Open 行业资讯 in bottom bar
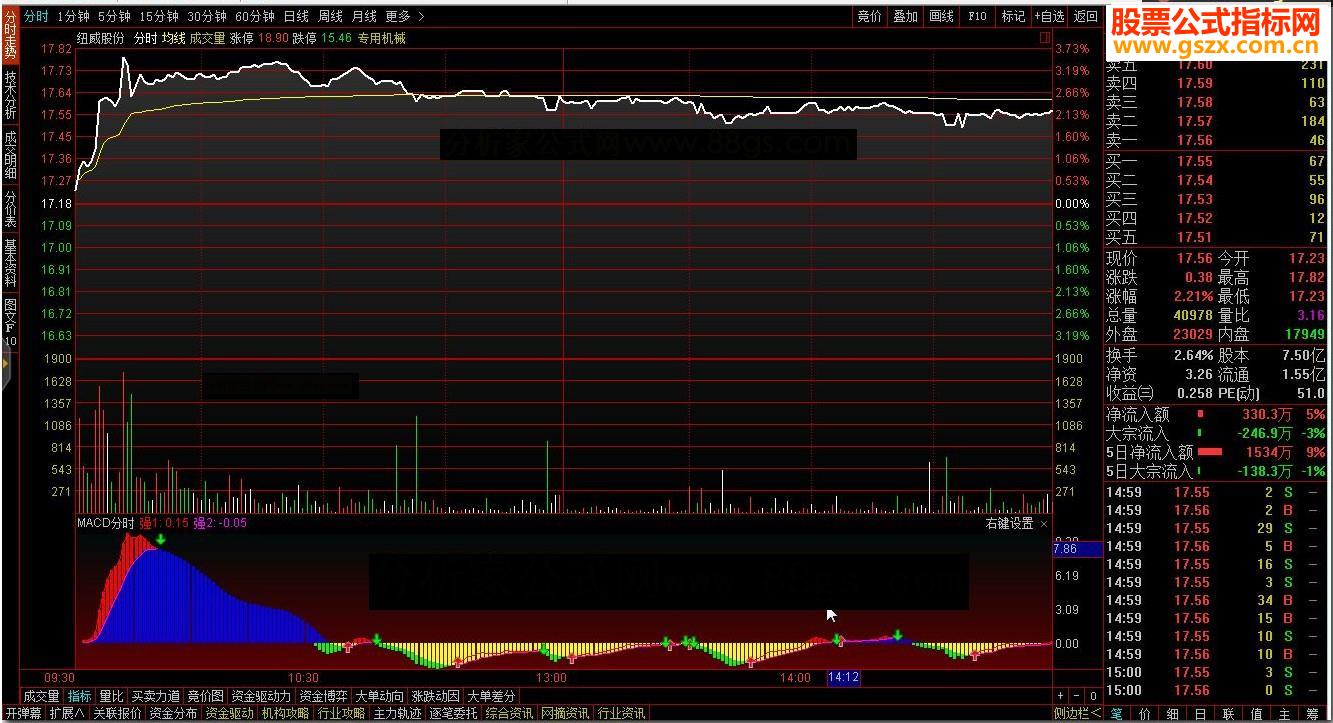1333x723 pixels. (x=621, y=714)
